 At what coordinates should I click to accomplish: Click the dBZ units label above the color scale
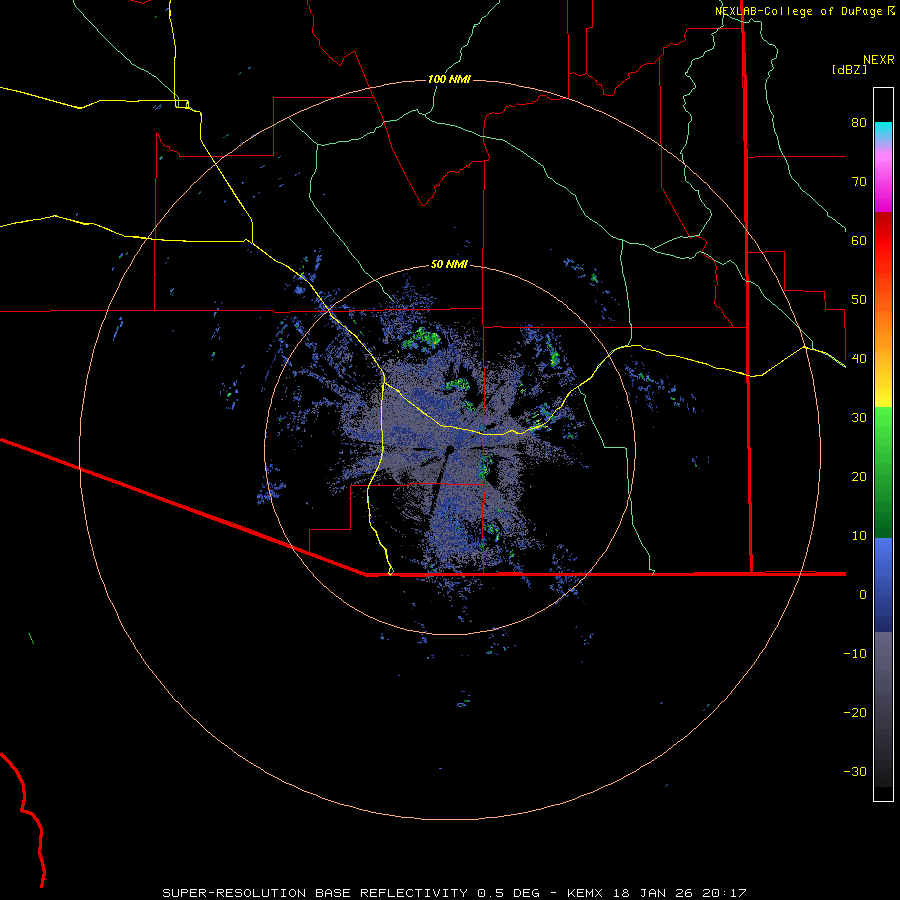coord(849,69)
